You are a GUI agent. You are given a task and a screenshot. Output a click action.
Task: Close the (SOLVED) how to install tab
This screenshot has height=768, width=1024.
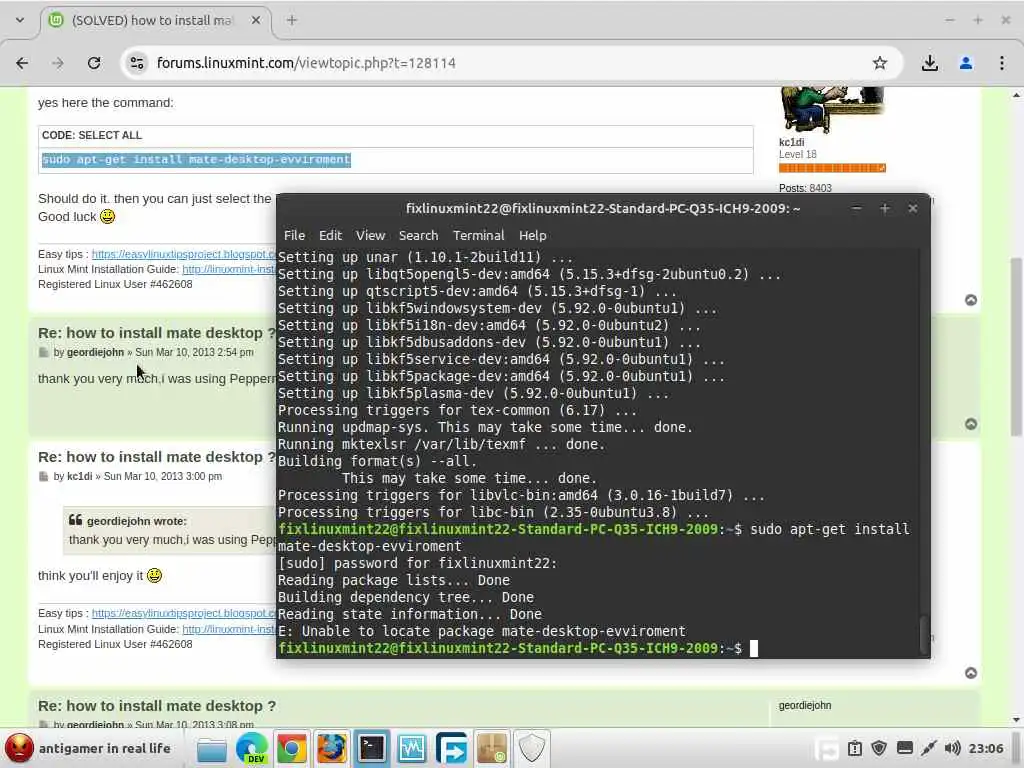tap(256, 20)
